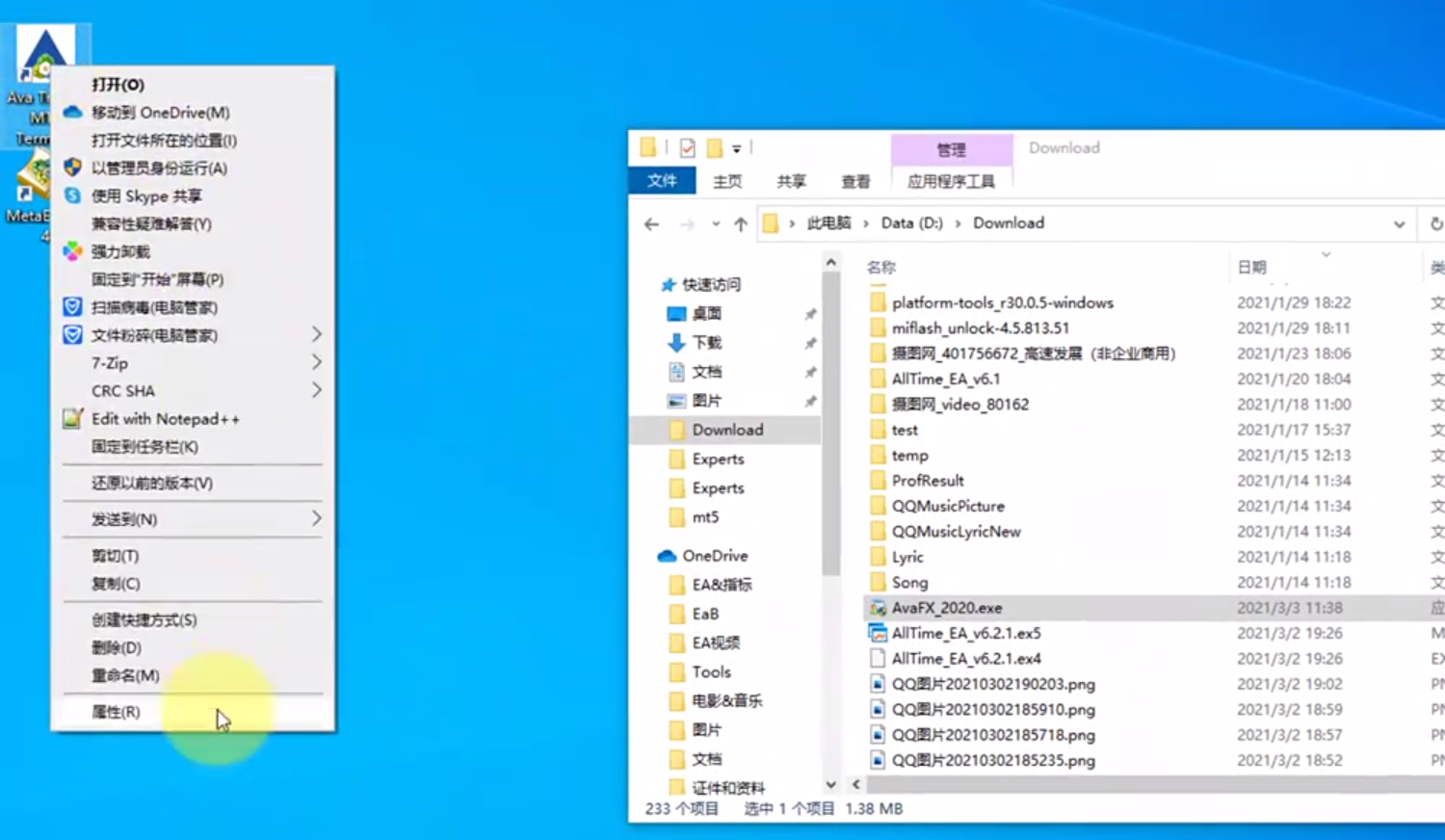Image resolution: width=1445 pixels, height=840 pixels.
Task: Open the address bar history dropdown
Action: tap(1399, 223)
